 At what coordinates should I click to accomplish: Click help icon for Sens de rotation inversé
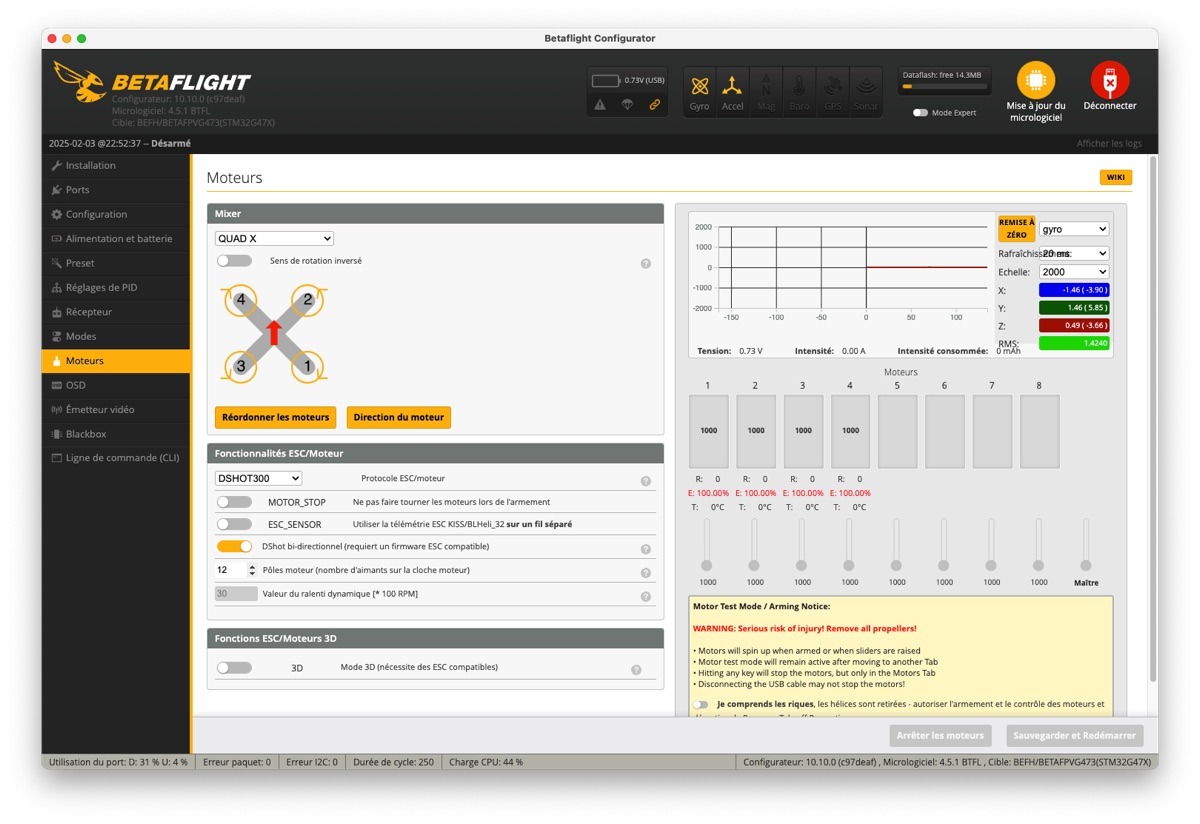646,264
